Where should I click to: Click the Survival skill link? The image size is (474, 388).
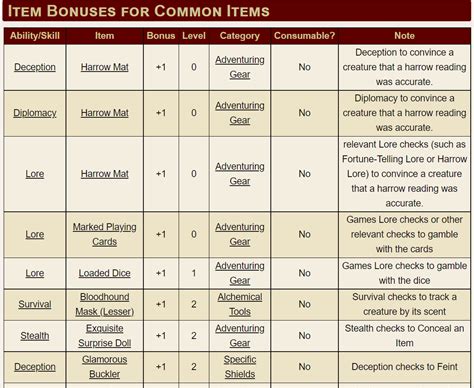[x=35, y=304]
